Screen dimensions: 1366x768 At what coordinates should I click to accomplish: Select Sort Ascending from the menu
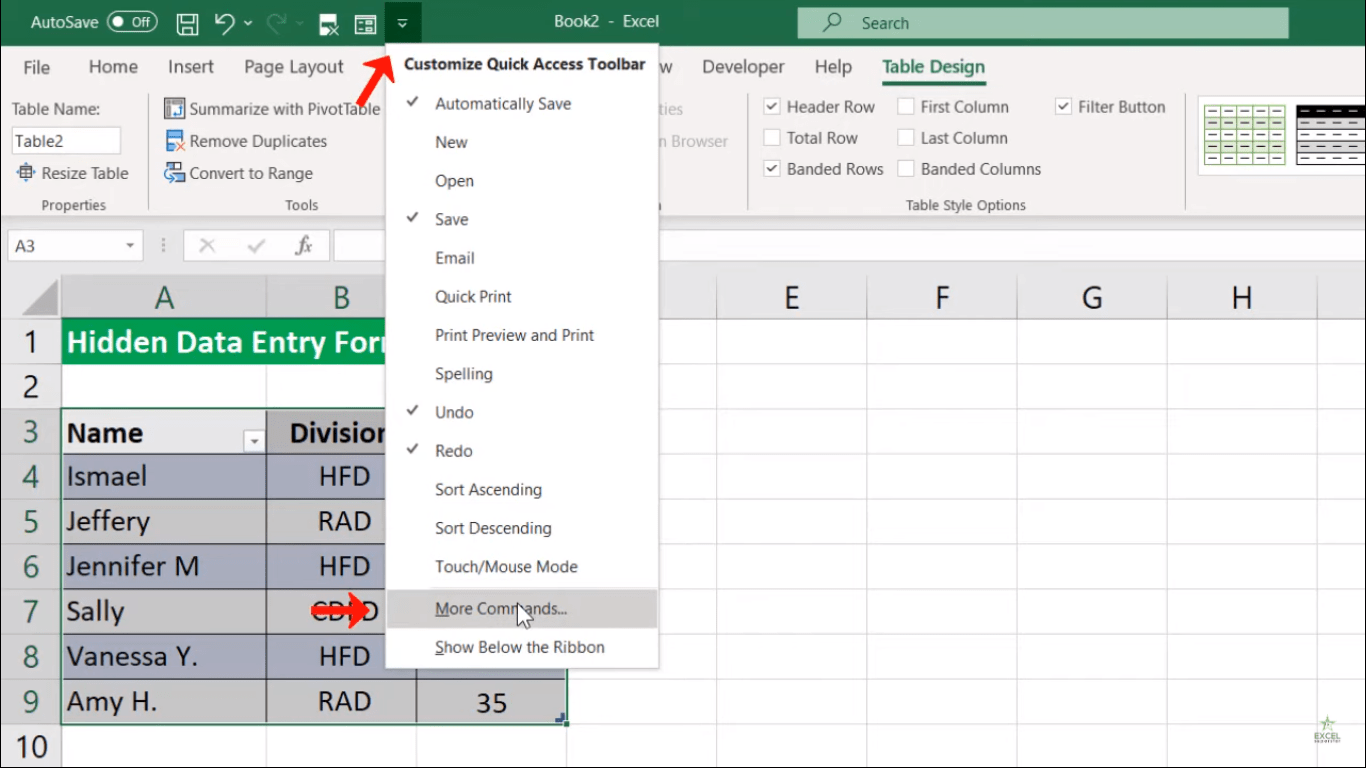point(488,490)
